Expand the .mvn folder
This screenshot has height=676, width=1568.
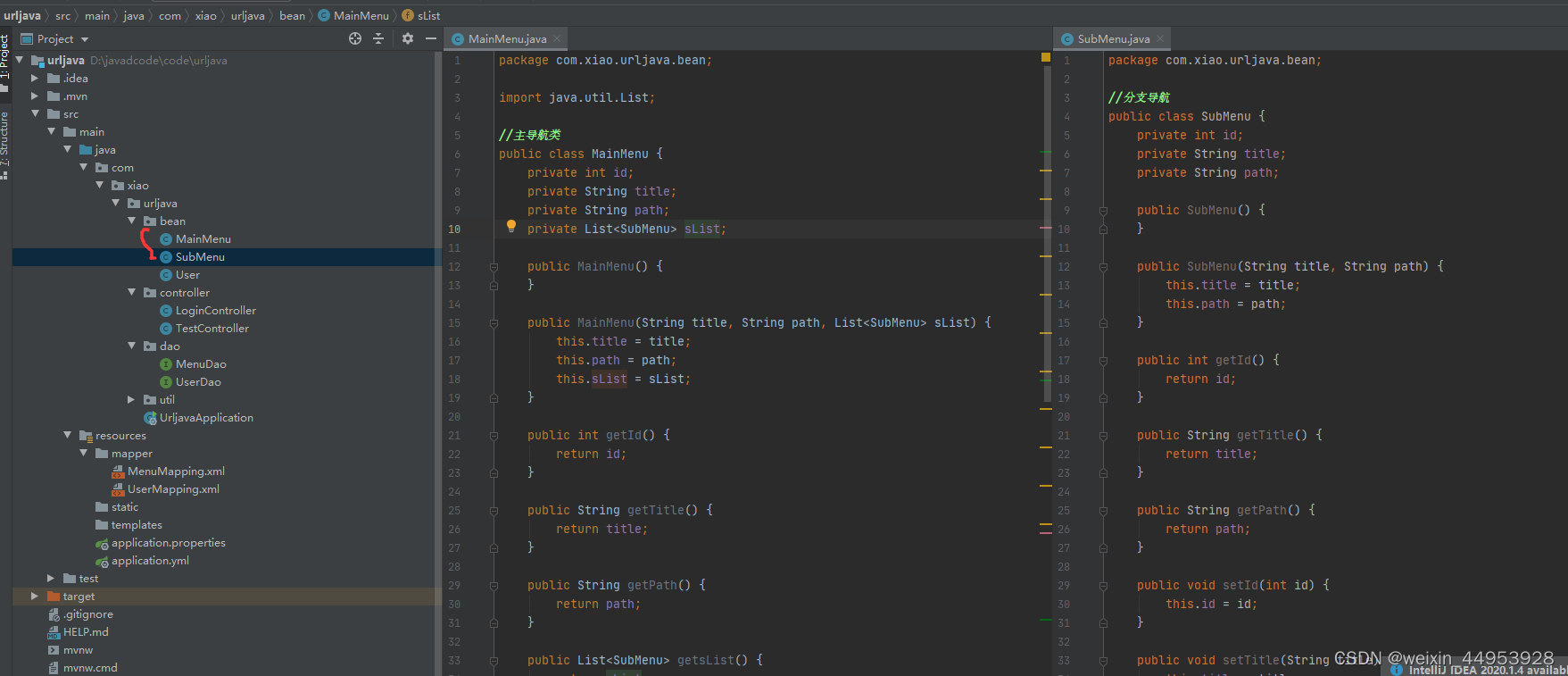click(35, 96)
